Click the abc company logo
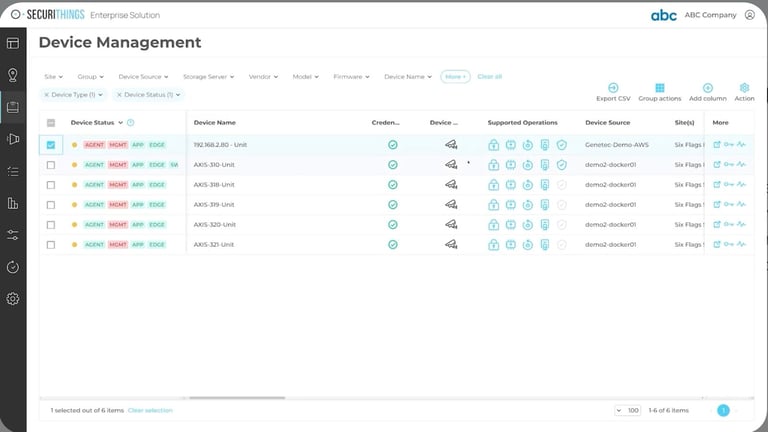 pyautogui.click(x=664, y=15)
